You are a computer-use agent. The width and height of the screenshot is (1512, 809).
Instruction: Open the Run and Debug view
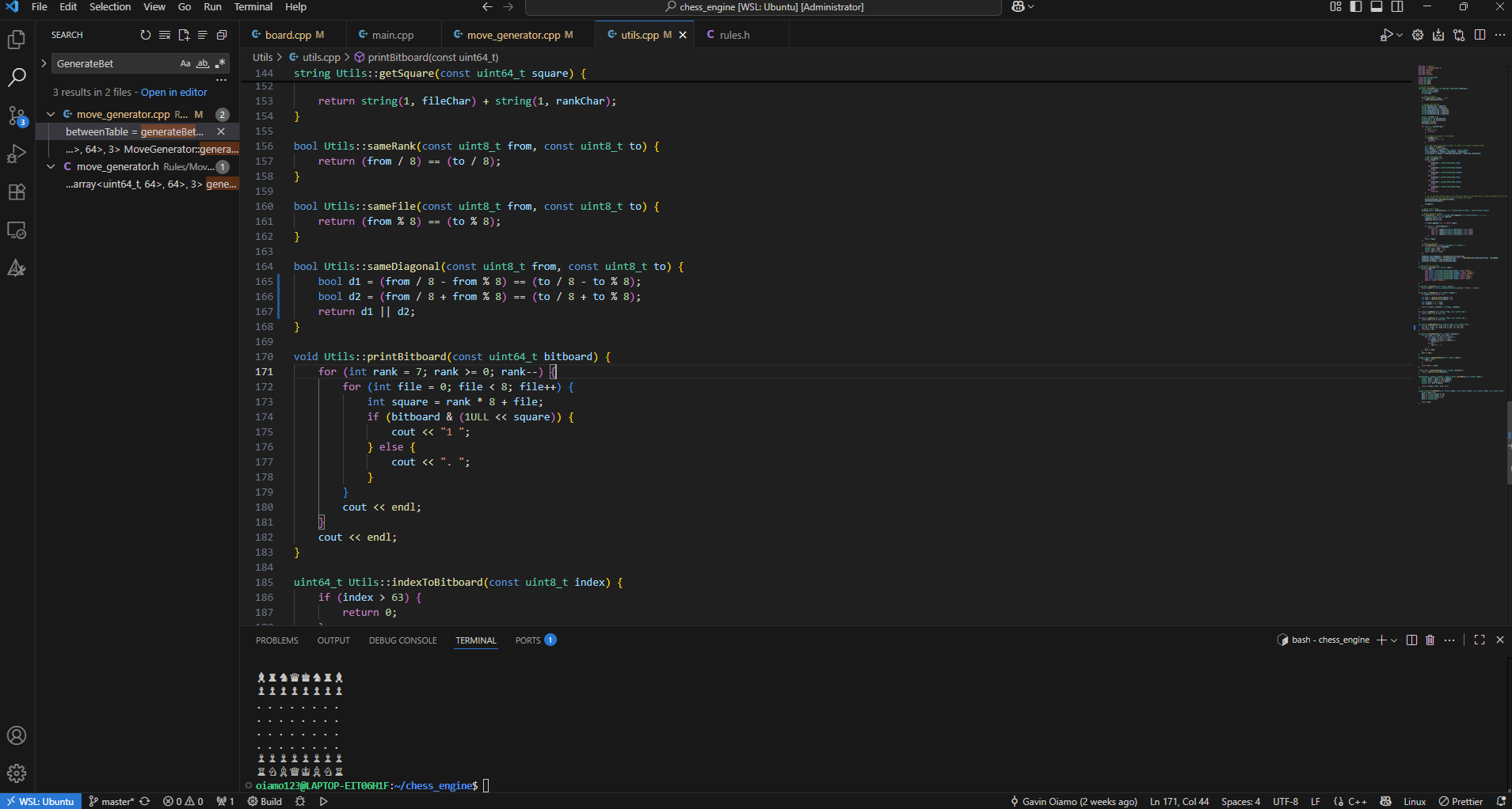click(17, 154)
